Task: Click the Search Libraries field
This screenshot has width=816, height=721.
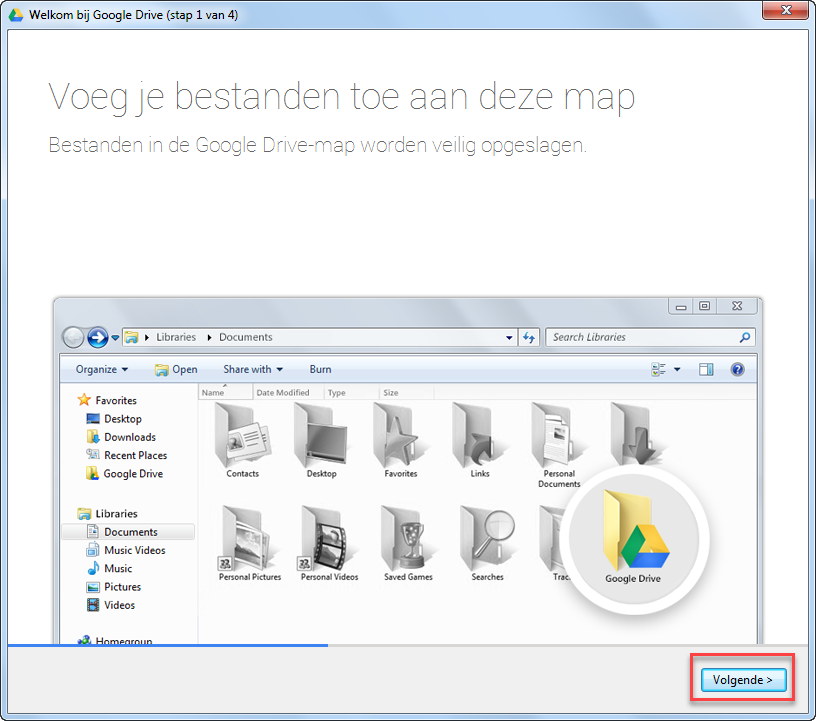Action: pos(649,337)
